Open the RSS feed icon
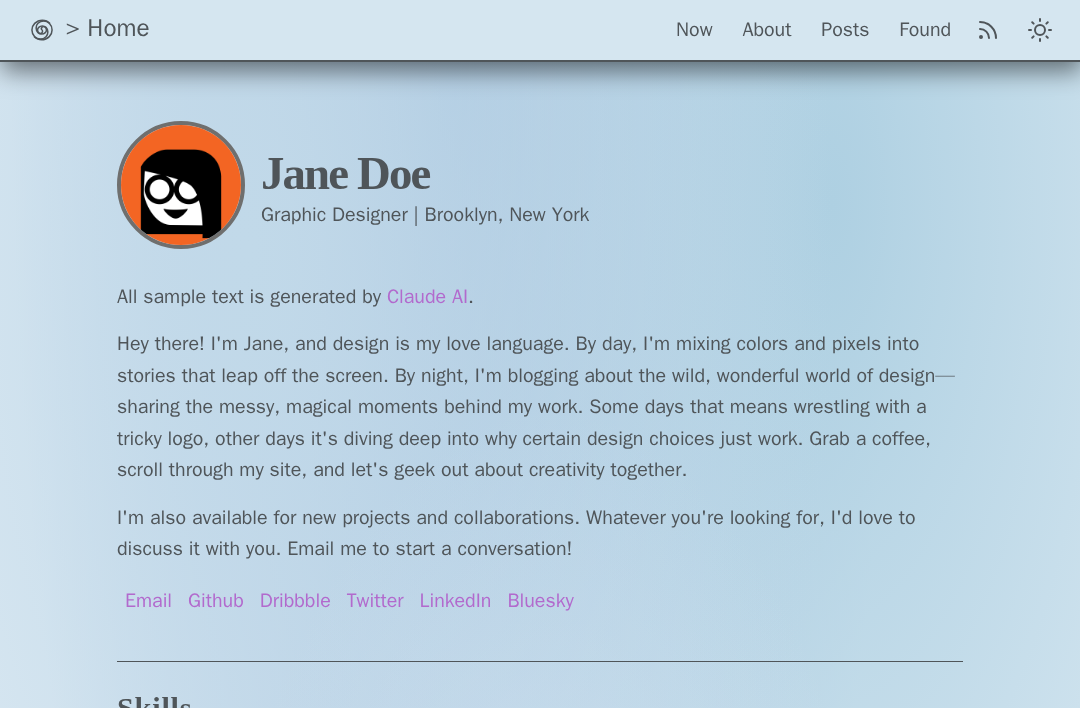 click(988, 30)
